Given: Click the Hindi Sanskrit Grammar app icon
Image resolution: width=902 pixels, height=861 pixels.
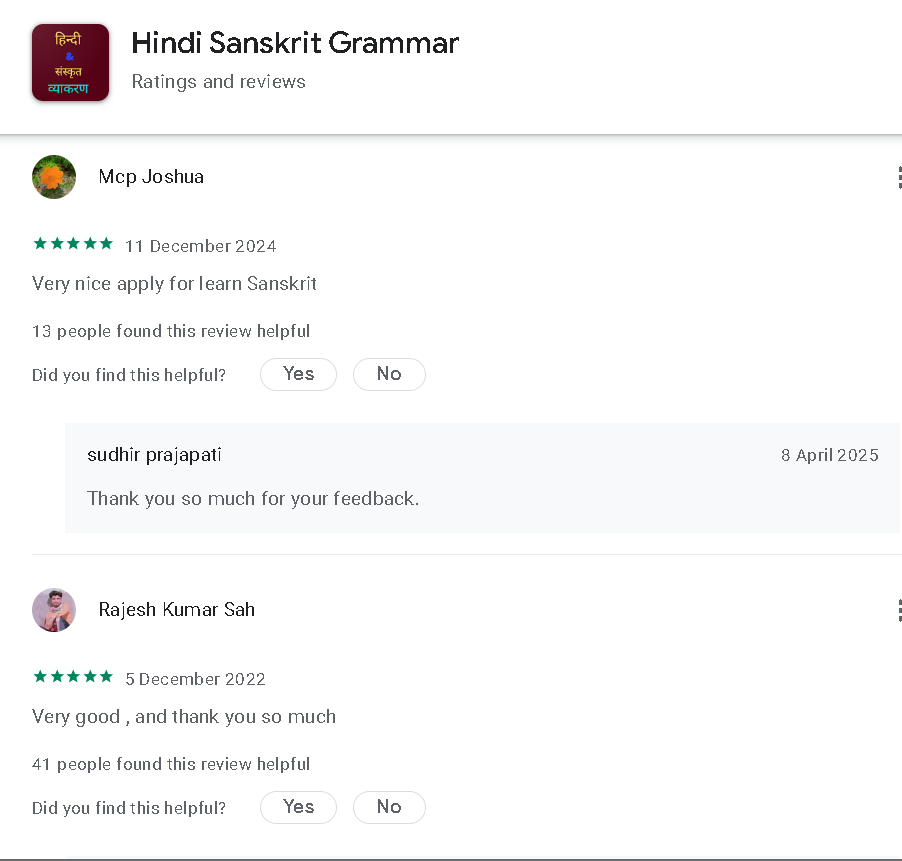Looking at the screenshot, I should pos(70,63).
